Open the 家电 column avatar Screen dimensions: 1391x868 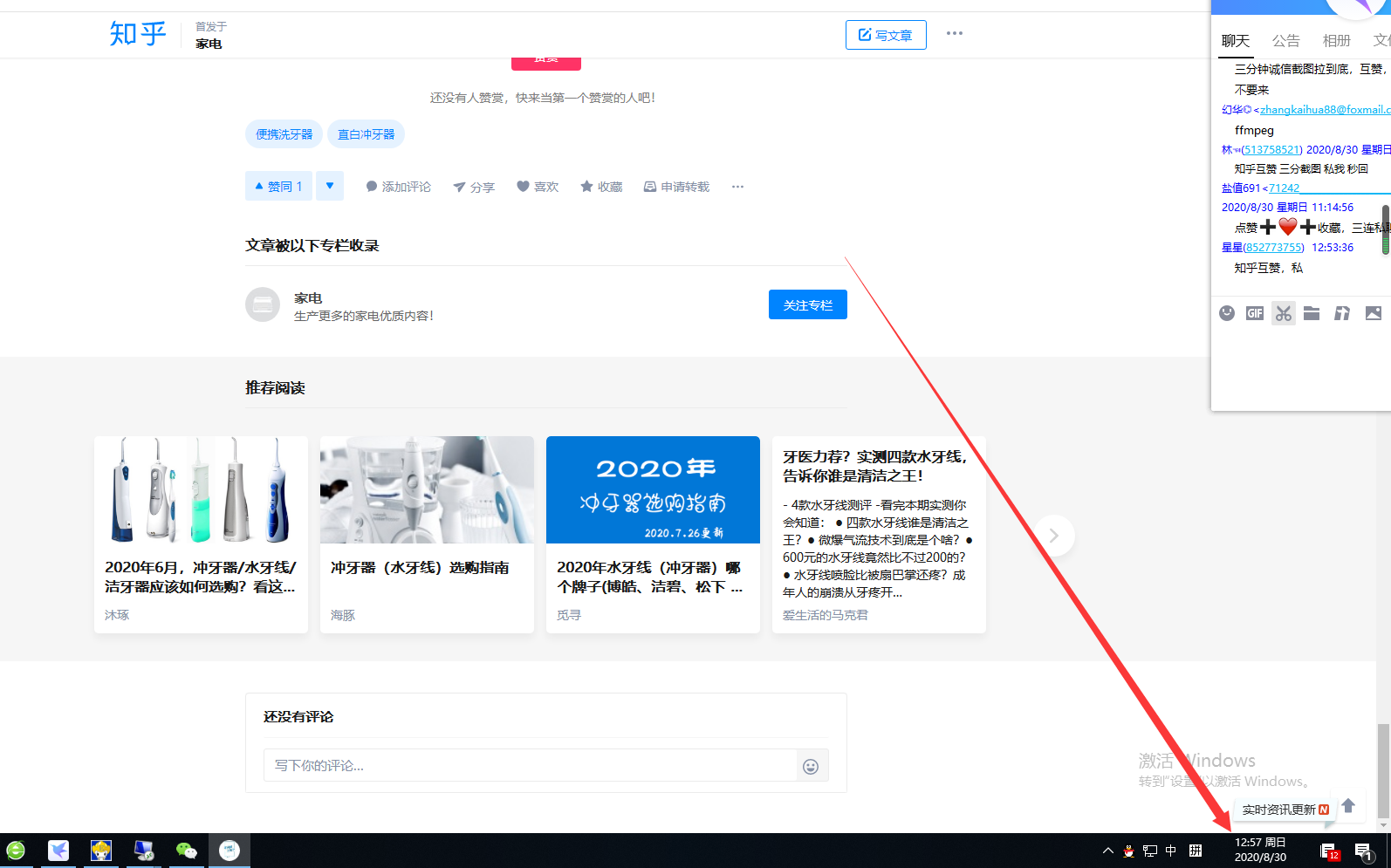[x=263, y=304]
